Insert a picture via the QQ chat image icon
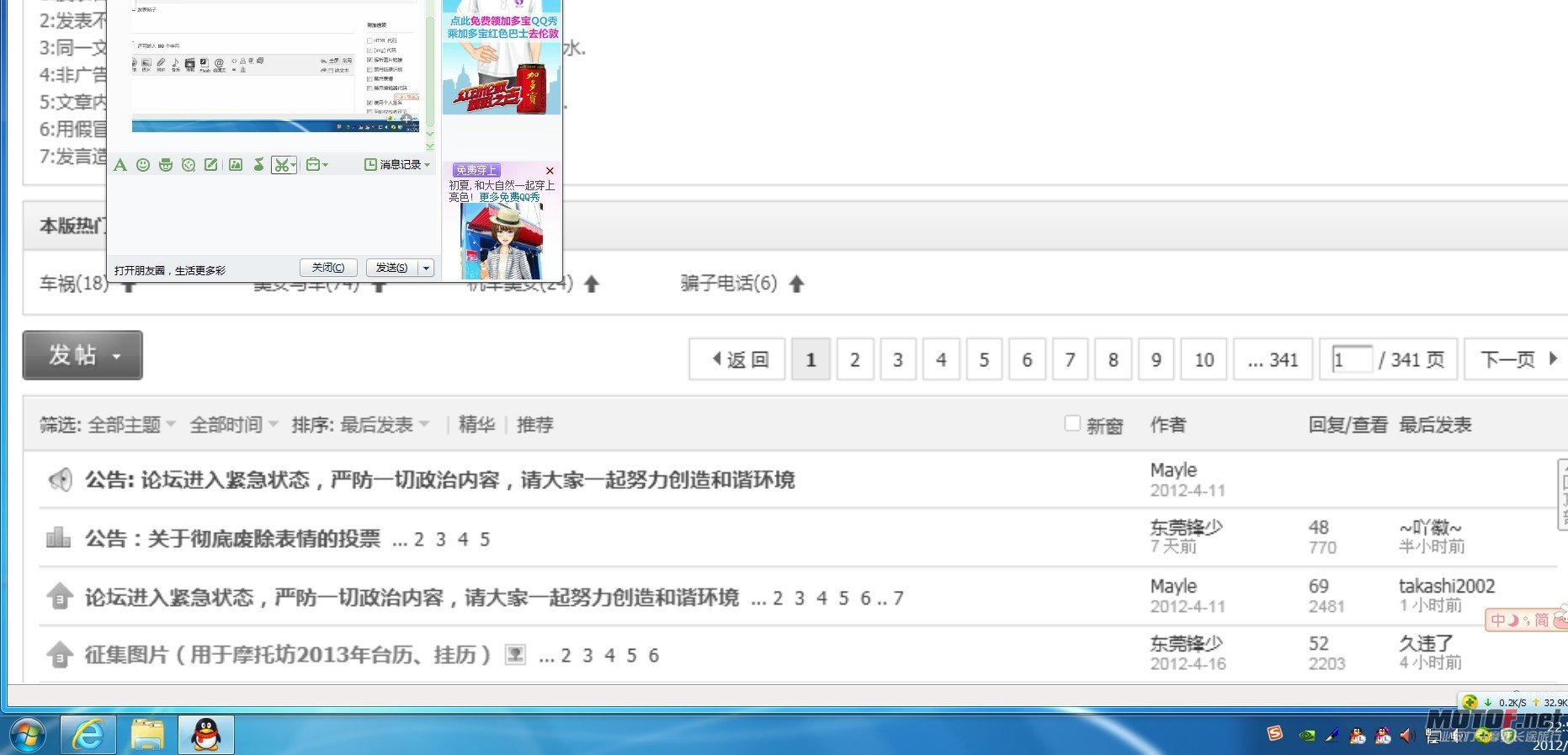This screenshot has height=755, width=1568. tap(236, 165)
